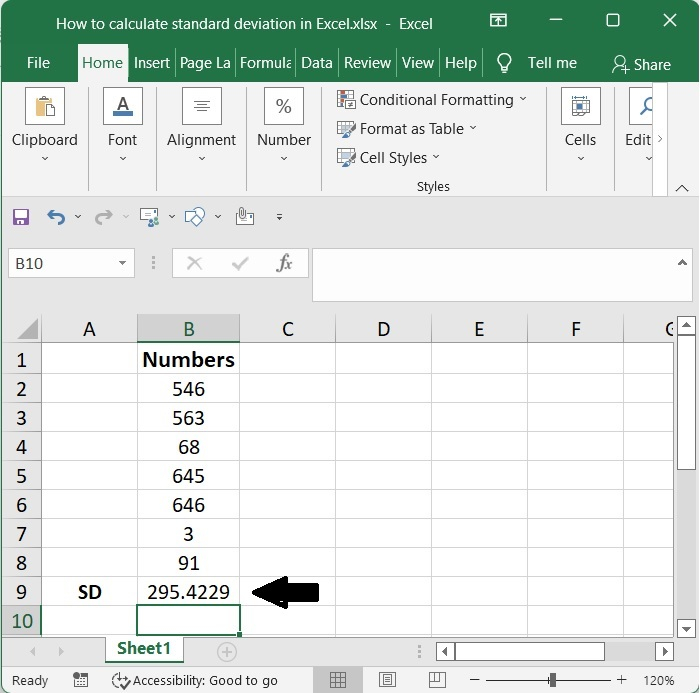This screenshot has width=700, height=693.
Task: Switch to the Sheet1 worksheet tab
Action: click(x=144, y=648)
